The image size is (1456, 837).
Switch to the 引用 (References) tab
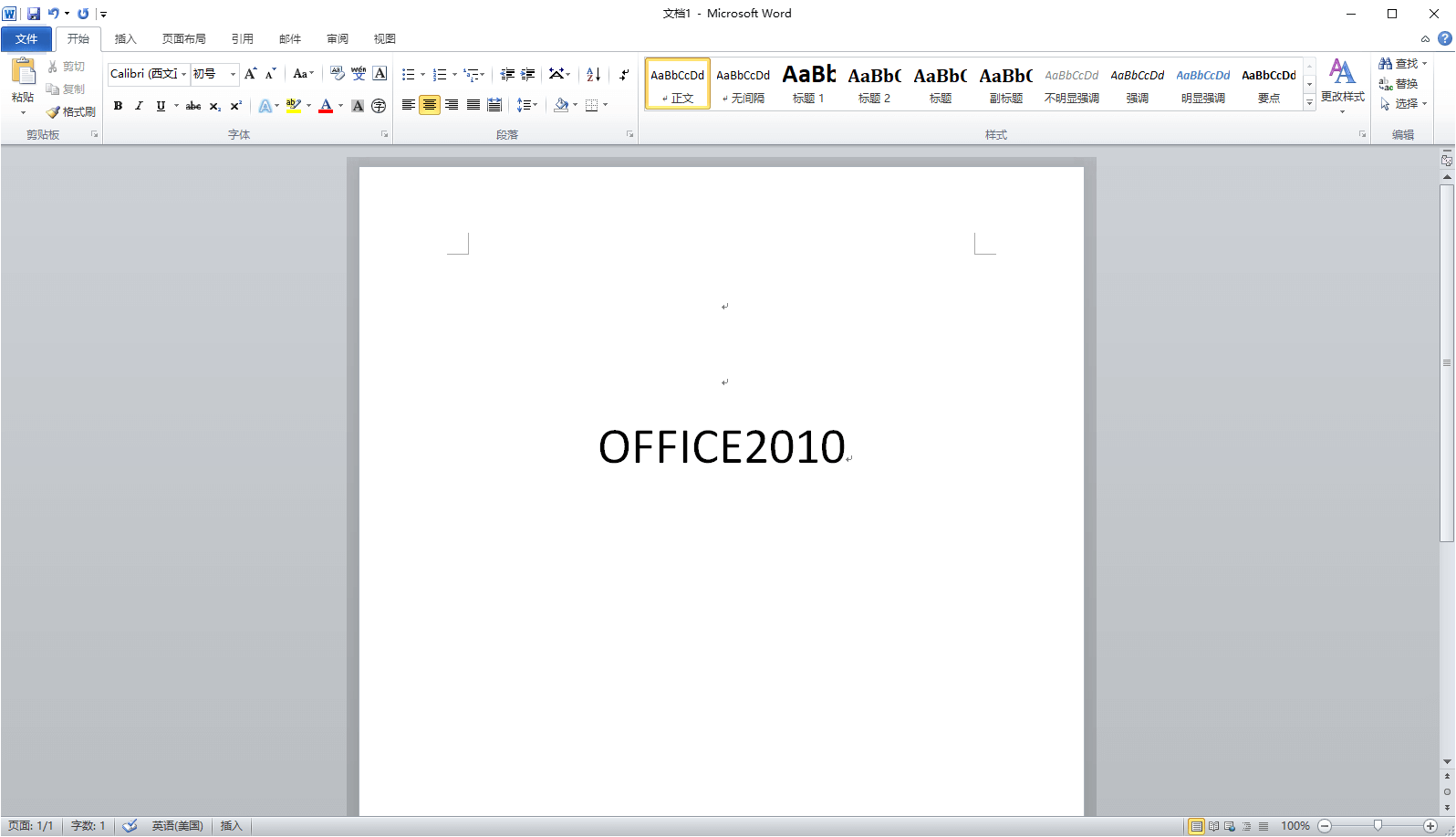coord(242,38)
